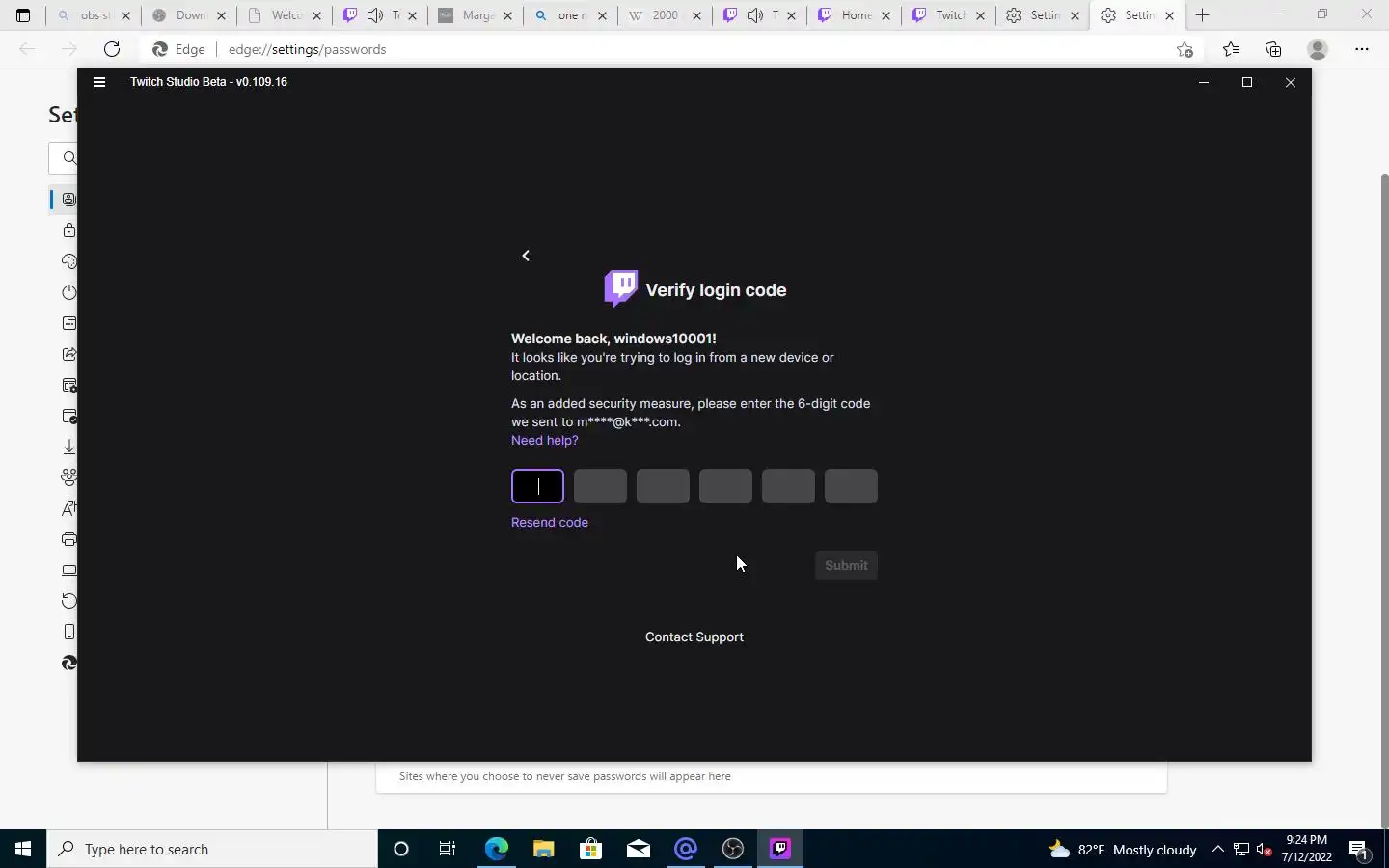Select the phone devices icon in sidebar

tap(68, 632)
